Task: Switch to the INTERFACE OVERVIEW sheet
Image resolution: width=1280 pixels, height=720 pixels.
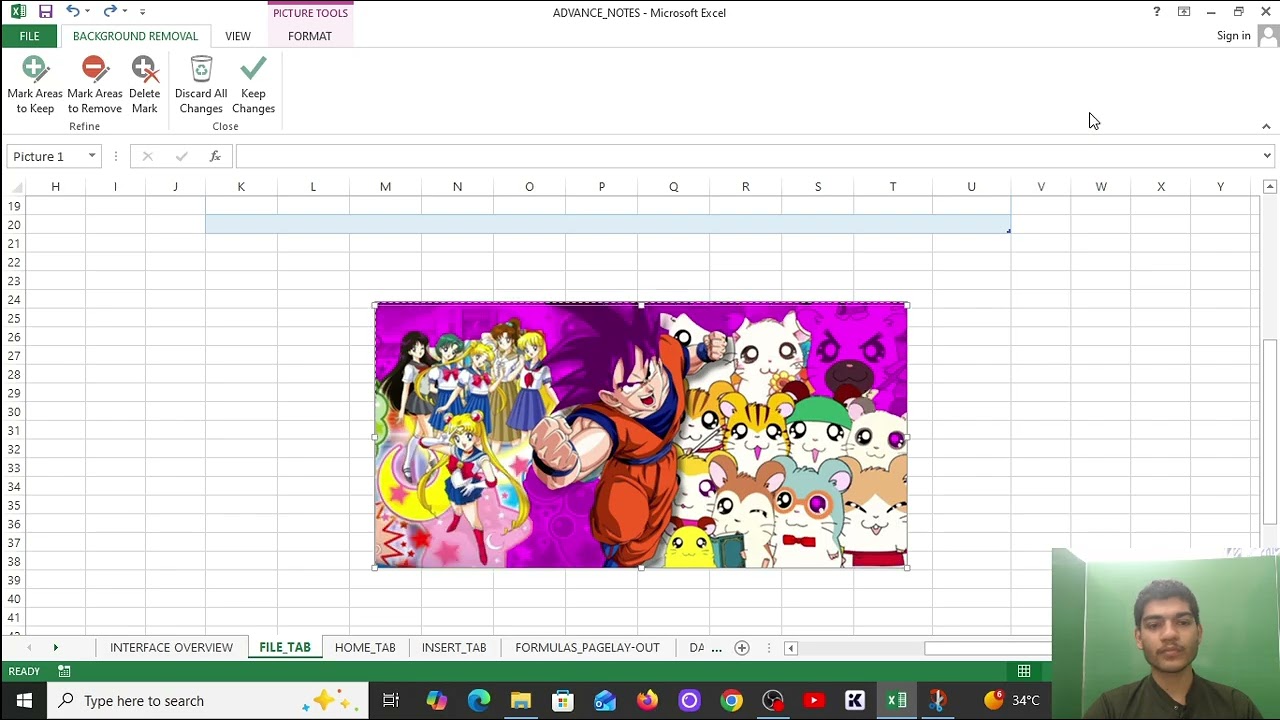Action: coord(171,647)
